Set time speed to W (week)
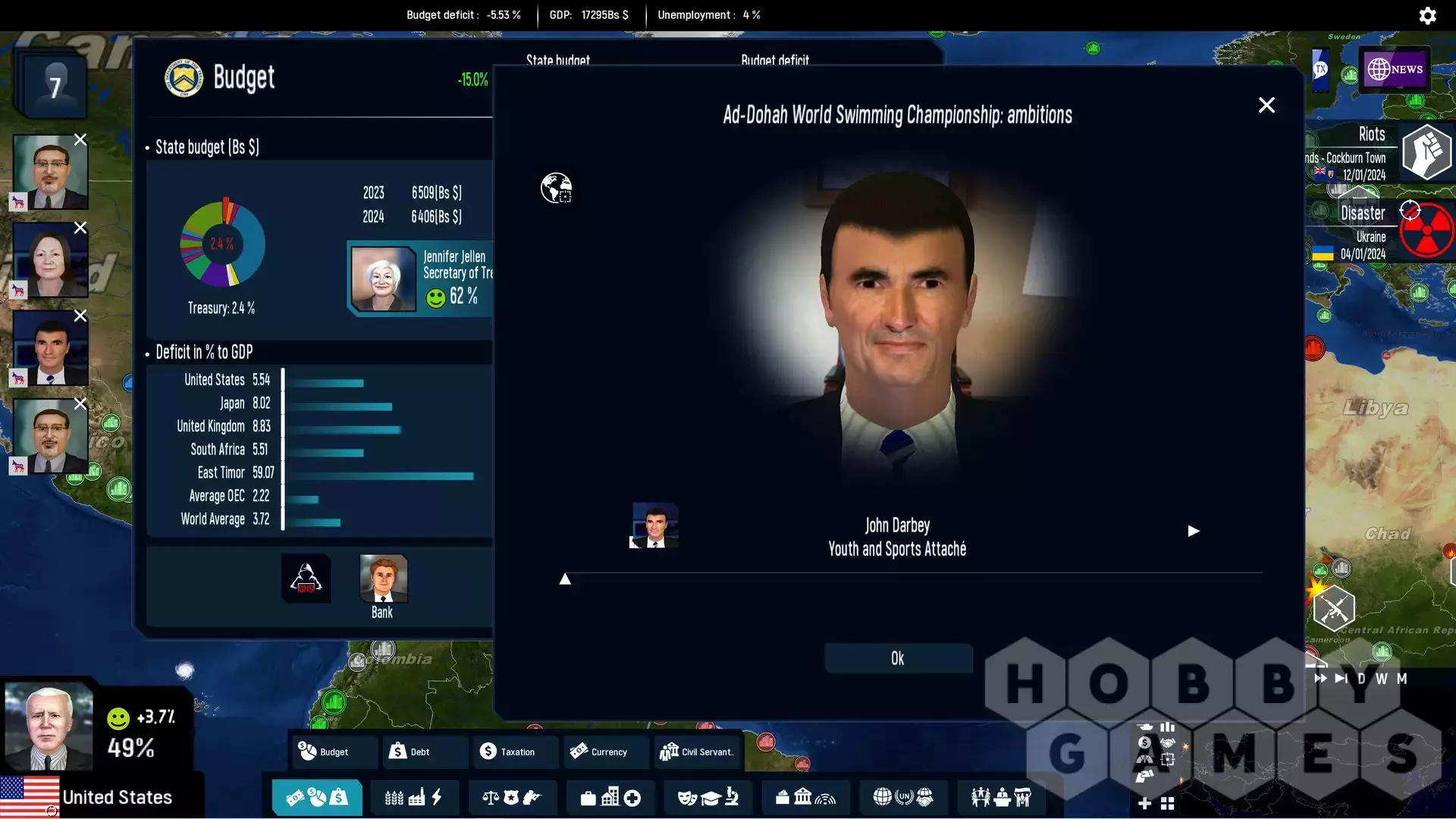Image resolution: width=1456 pixels, height=819 pixels. [x=1382, y=679]
